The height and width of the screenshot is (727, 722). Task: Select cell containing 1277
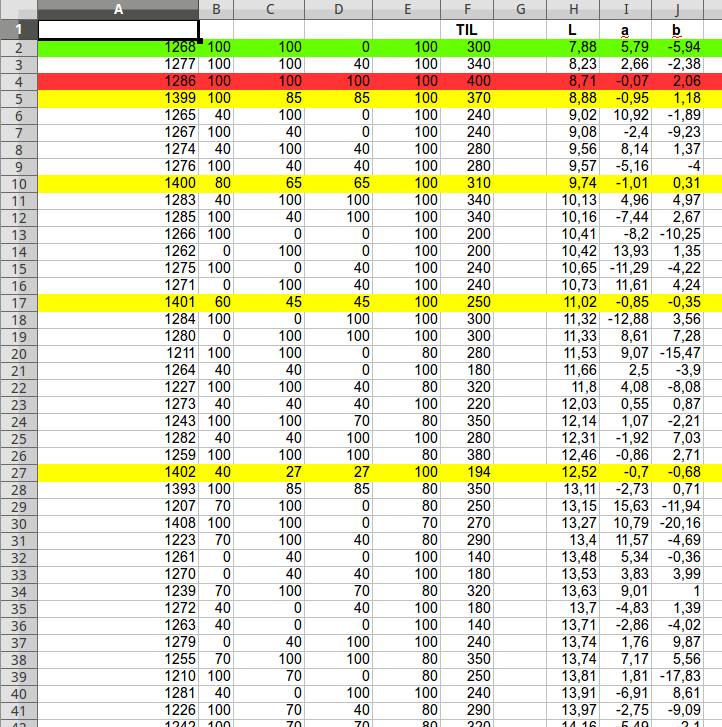118,64
